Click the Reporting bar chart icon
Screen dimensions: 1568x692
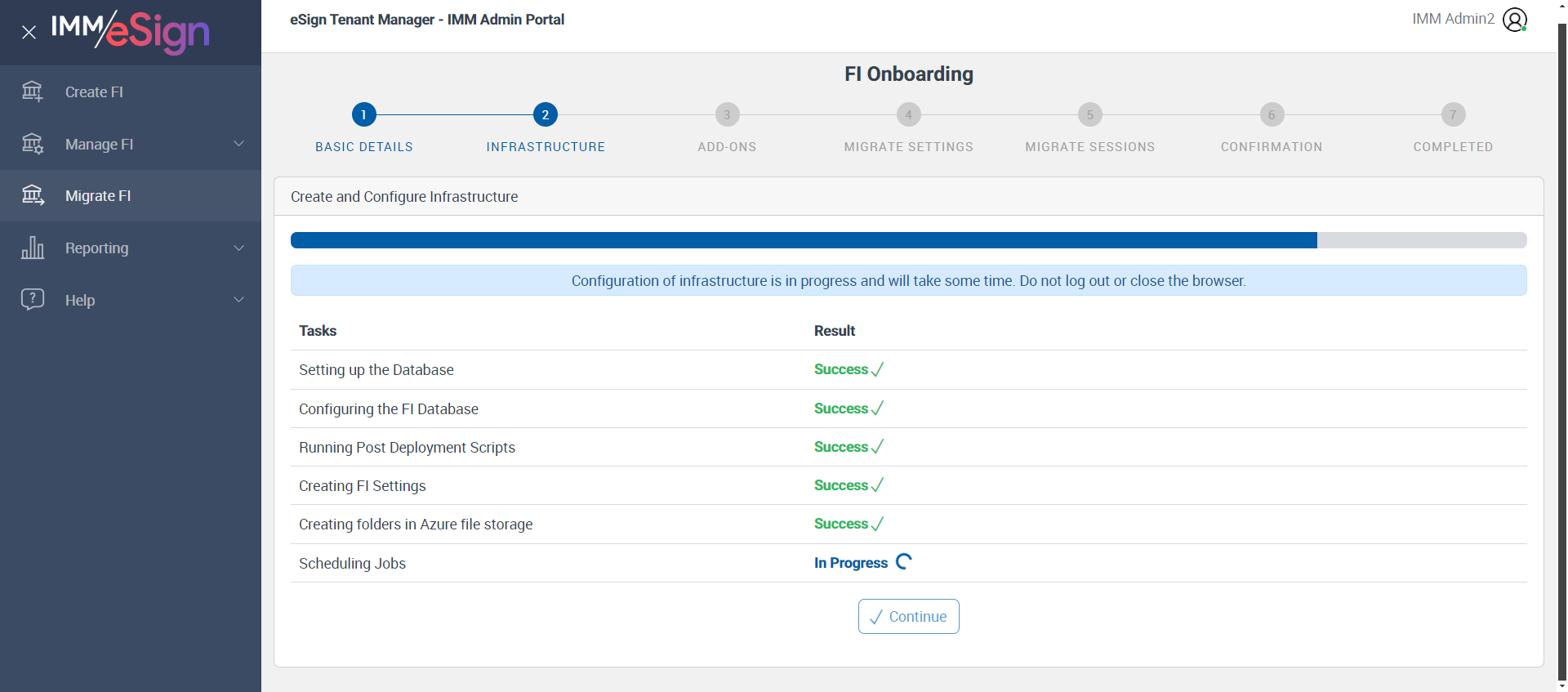point(33,248)
